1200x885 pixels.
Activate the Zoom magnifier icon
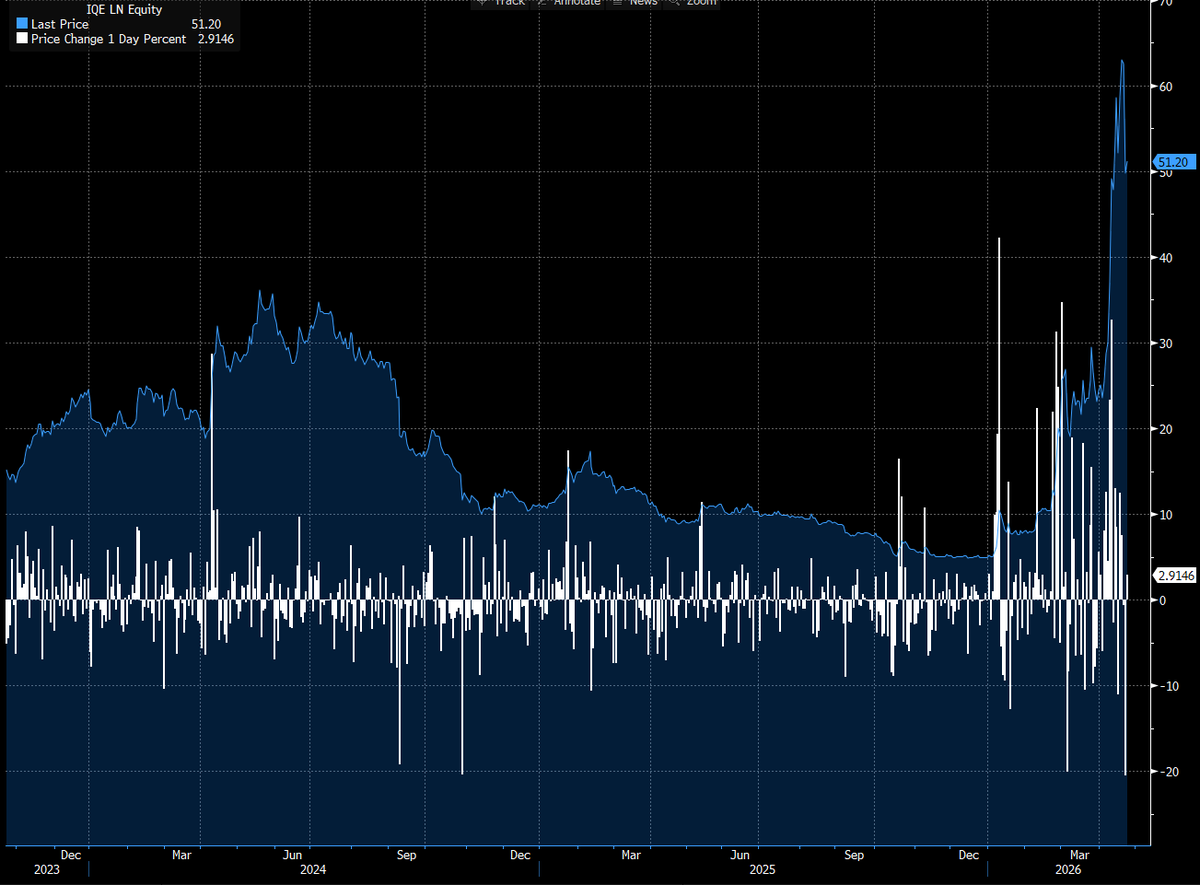click(676, 3)
